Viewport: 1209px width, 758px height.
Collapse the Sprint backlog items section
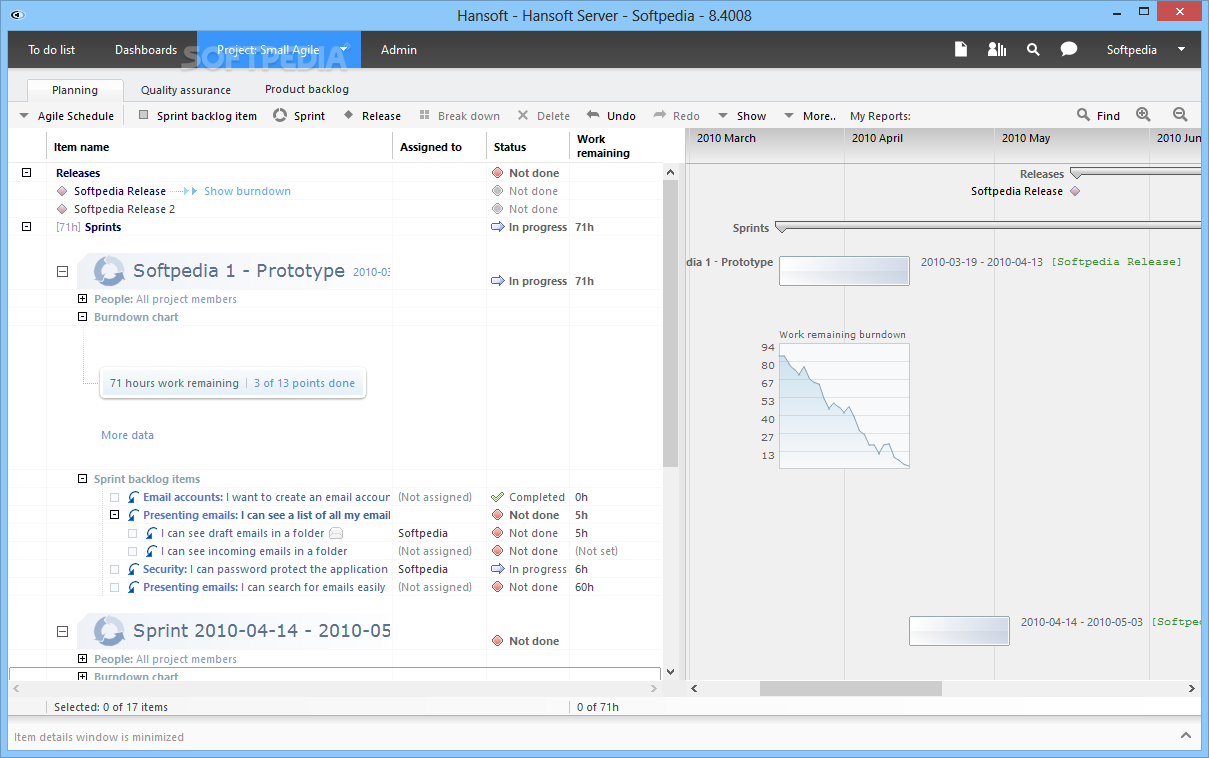[83, 479]
